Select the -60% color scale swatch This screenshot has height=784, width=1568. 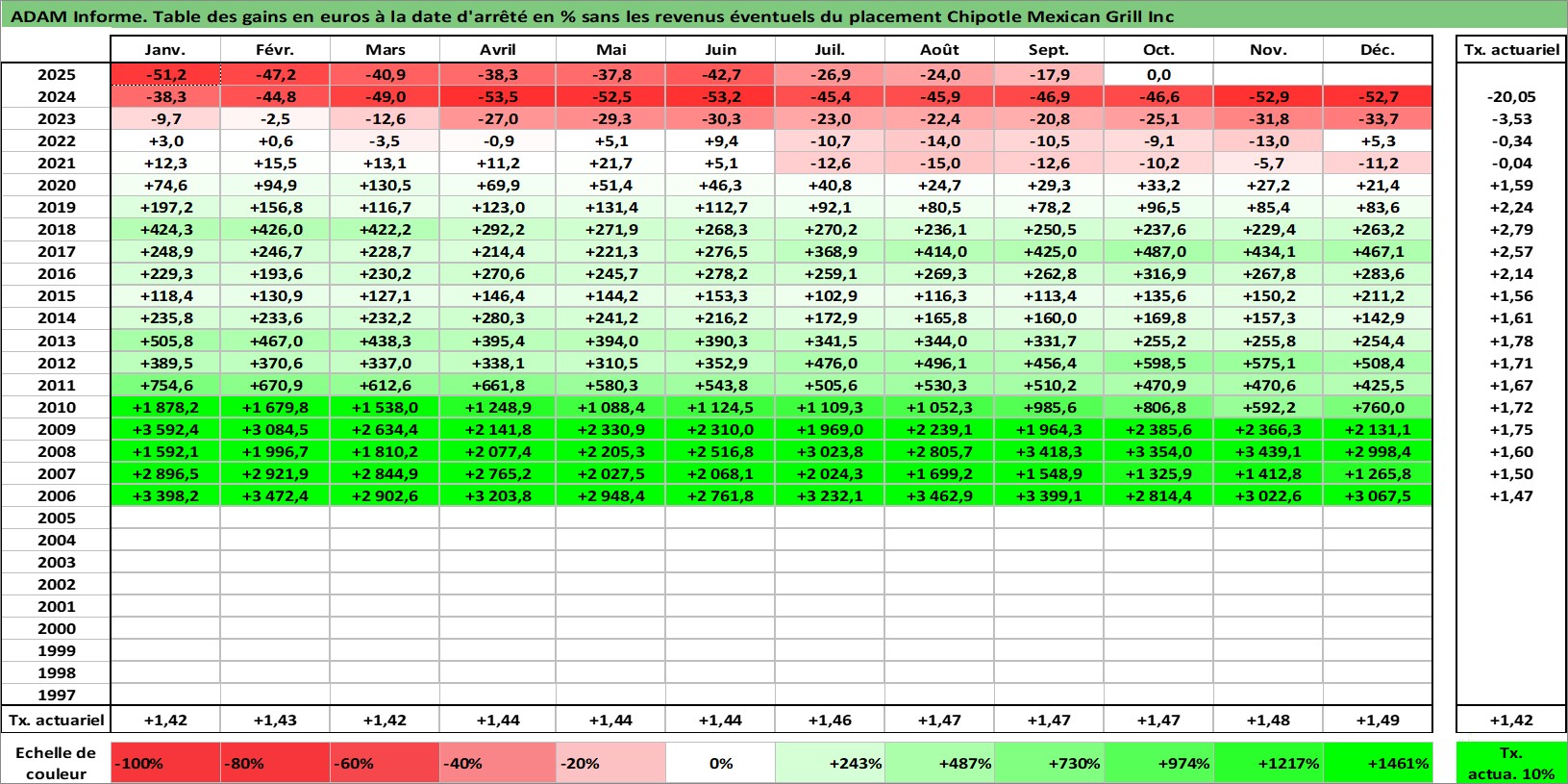coord(385,763)
